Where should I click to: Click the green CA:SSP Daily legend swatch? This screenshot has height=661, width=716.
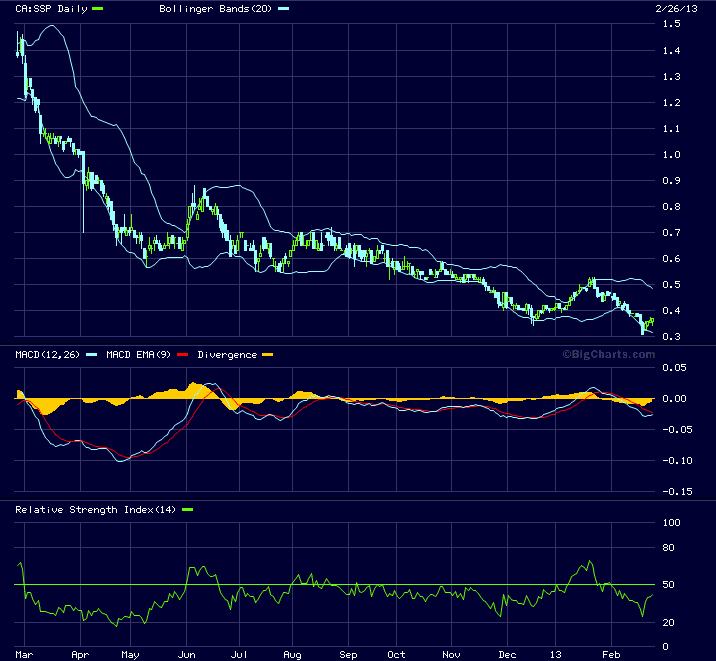97,9
